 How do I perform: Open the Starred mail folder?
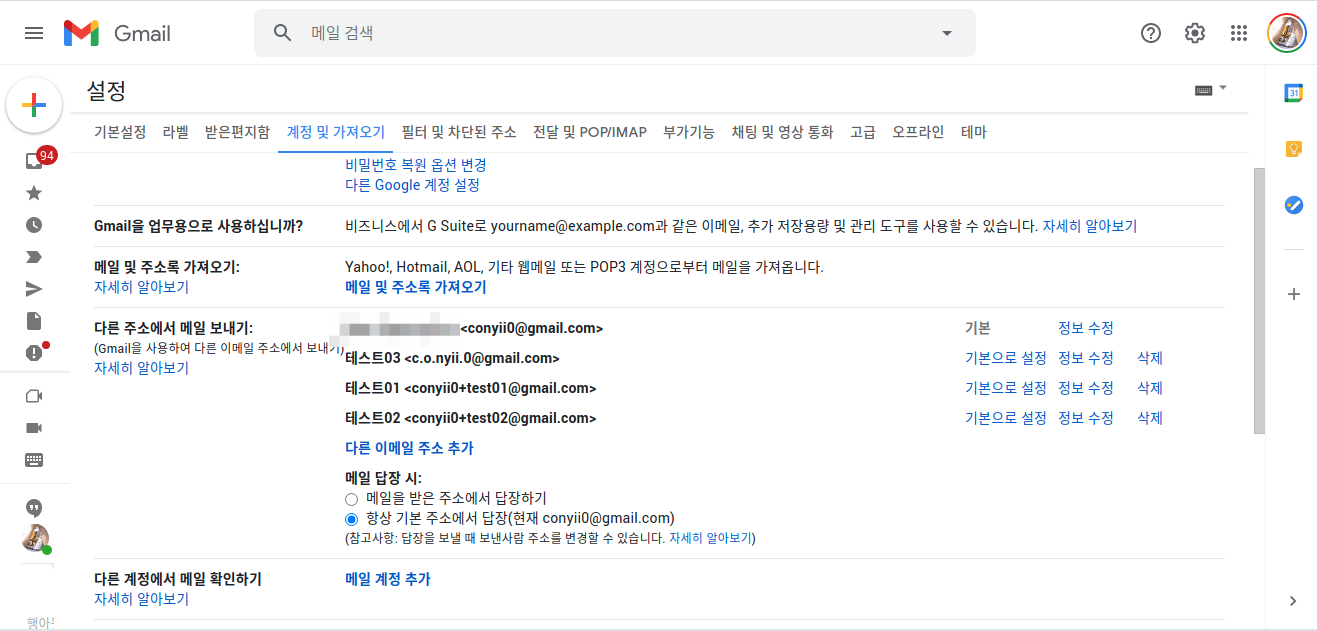(33, 192)
